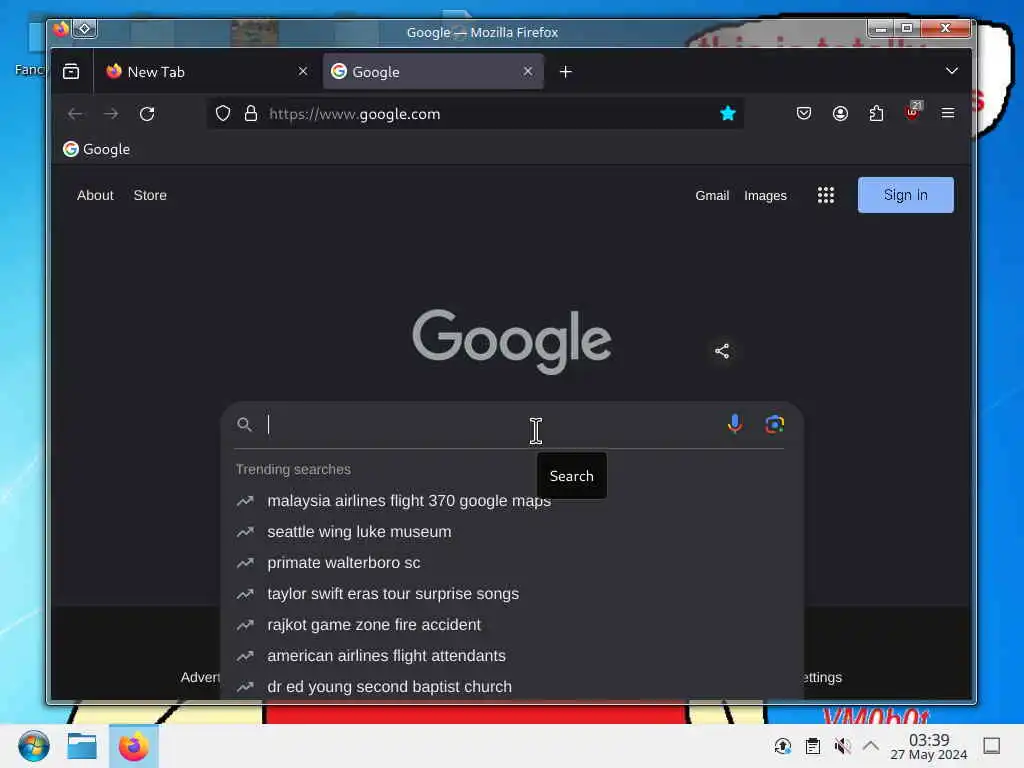Click the Sign in button
The height and width of the screenshot is (768, 1024).
click(905, 195)
